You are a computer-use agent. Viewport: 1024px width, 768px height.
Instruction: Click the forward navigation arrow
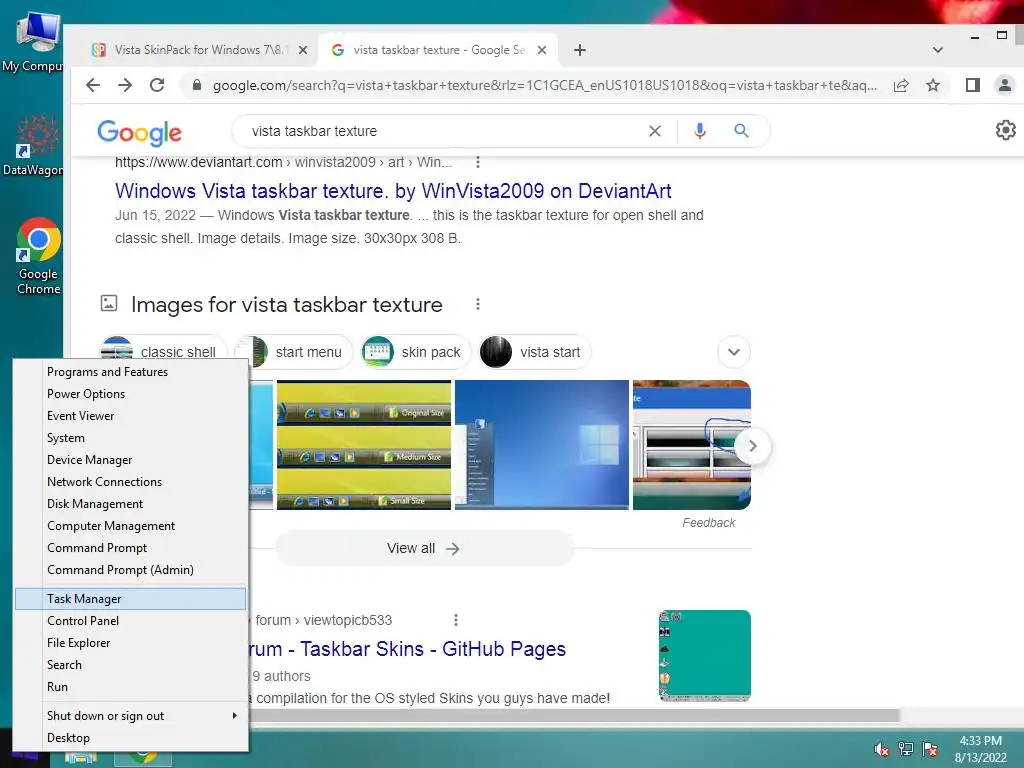[125, 85]
